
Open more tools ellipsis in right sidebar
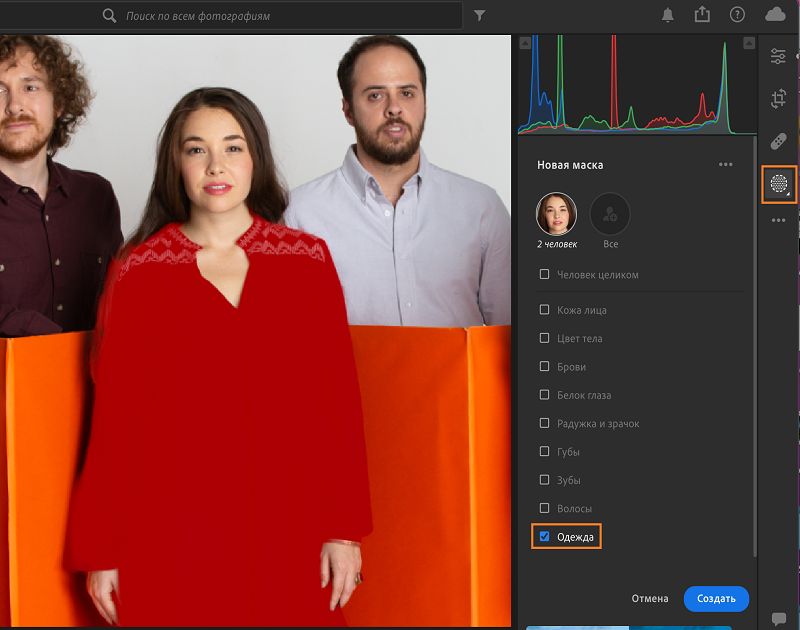point(779,220)
